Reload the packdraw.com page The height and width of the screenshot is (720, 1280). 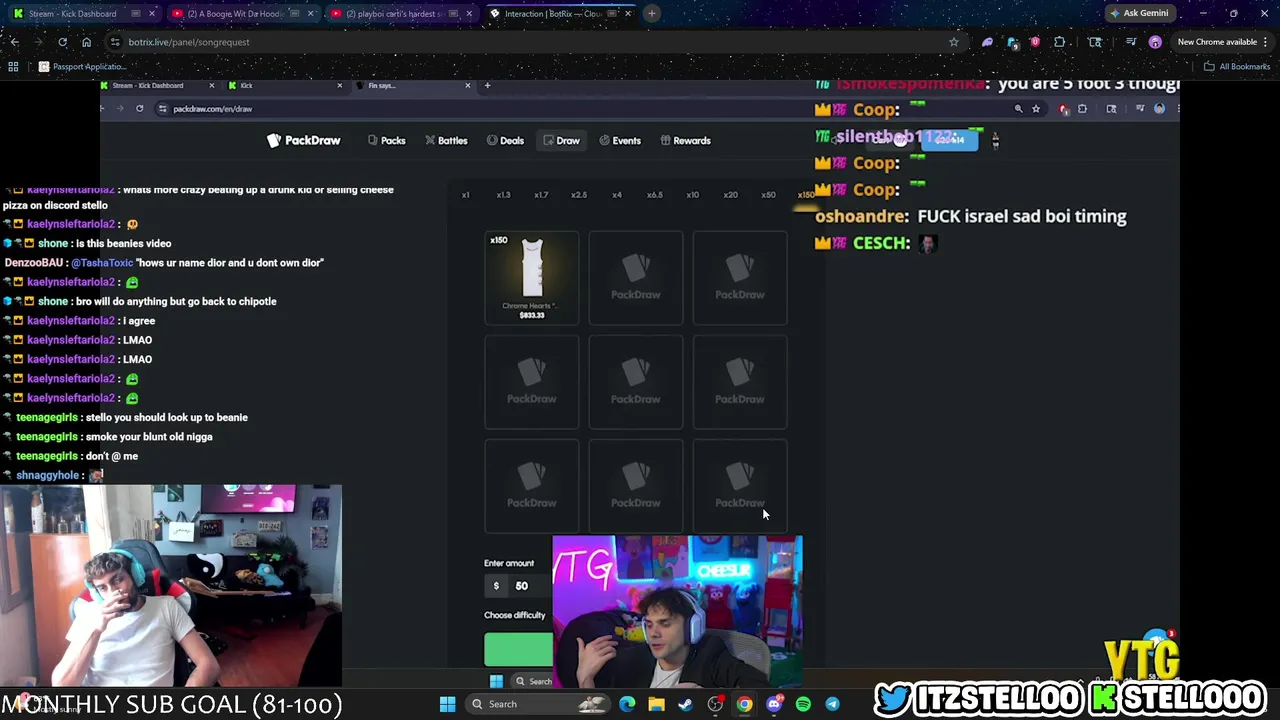(139, 109)
